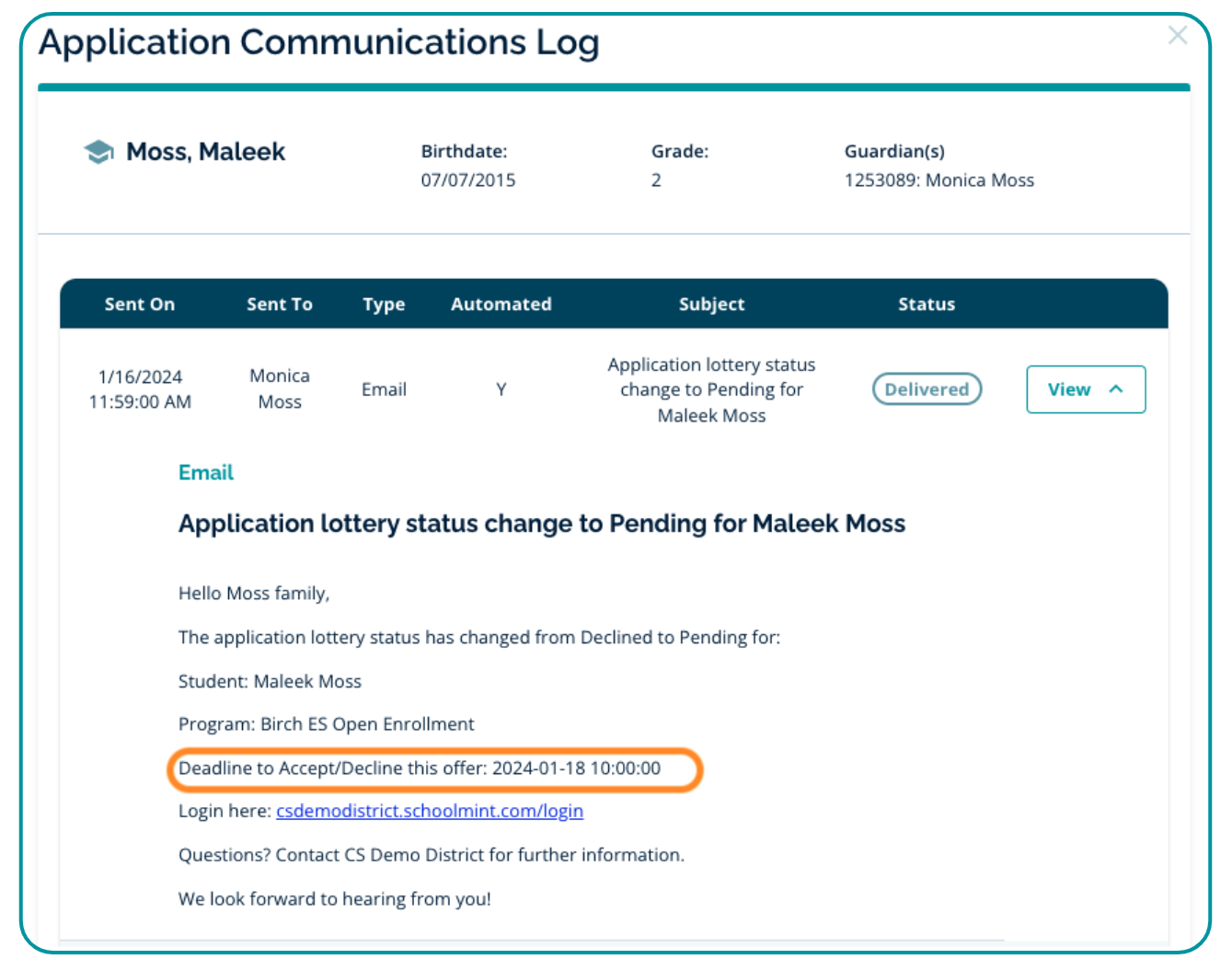Select the student name Moss, Maleek
This screenshot has height=959, width=1232.
205,152
